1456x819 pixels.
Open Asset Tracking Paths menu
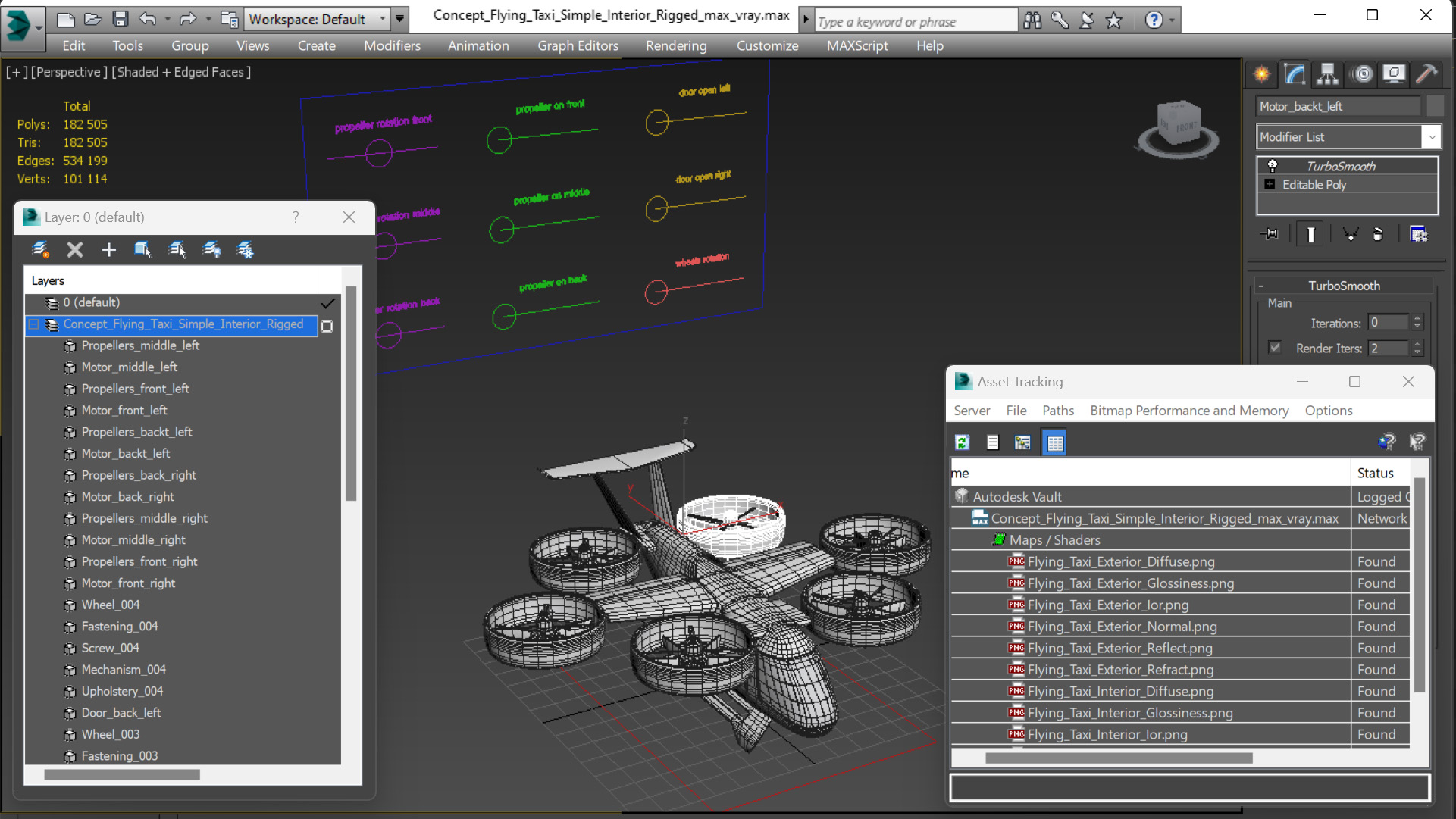[x=1057, y=410]
